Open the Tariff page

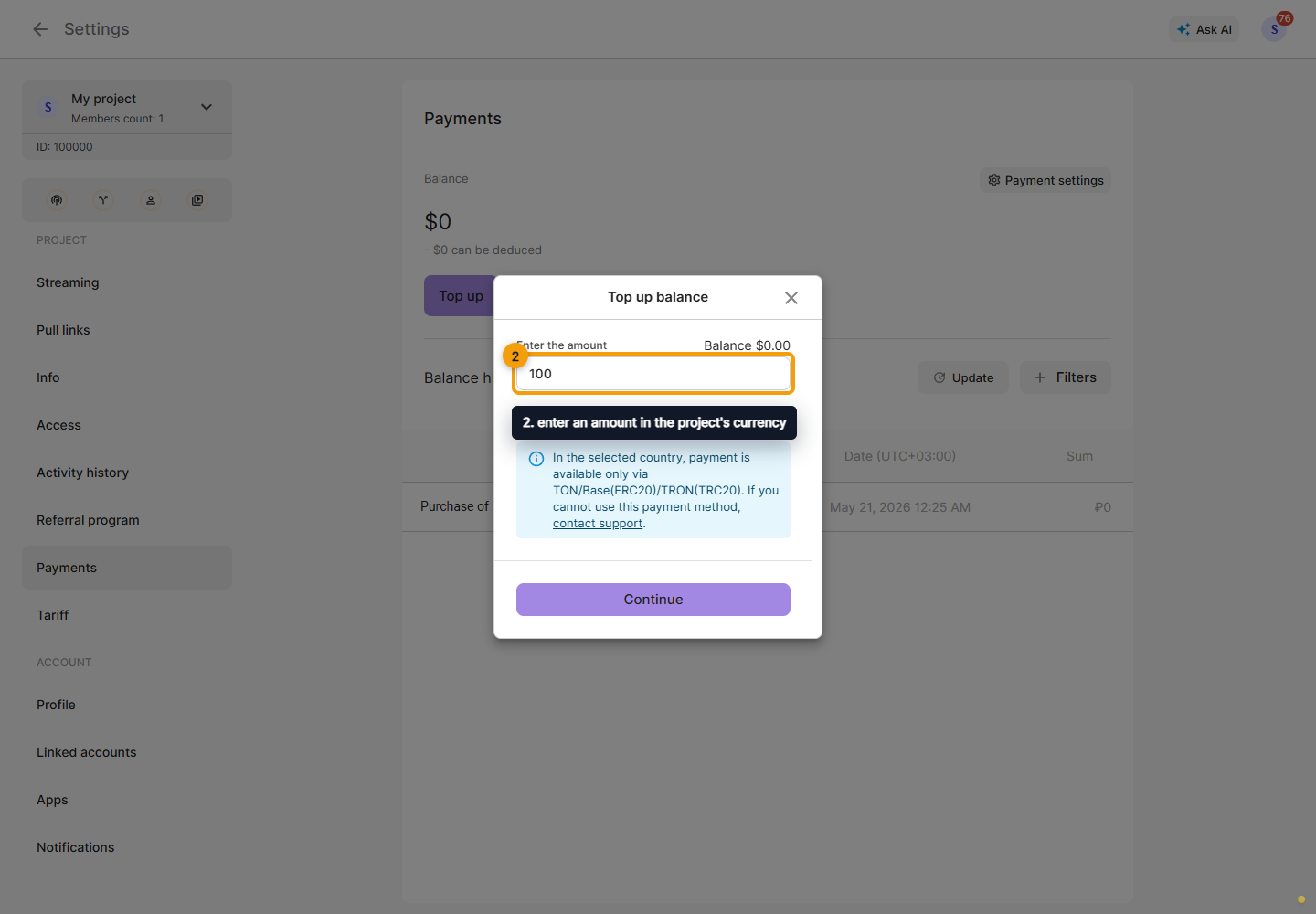(x=127, y=615)
